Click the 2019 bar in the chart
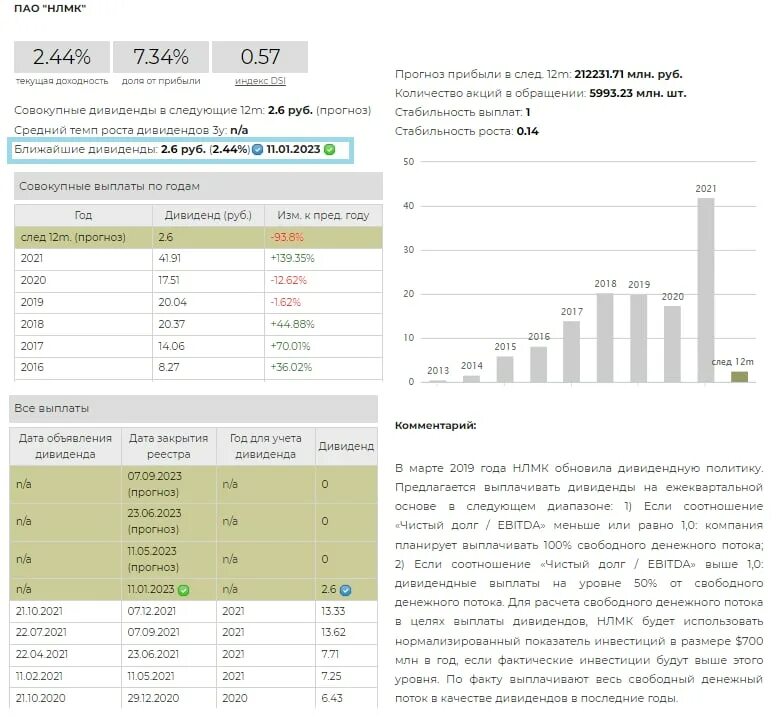This screenshot has height=718, width=780. pos(639,338)
